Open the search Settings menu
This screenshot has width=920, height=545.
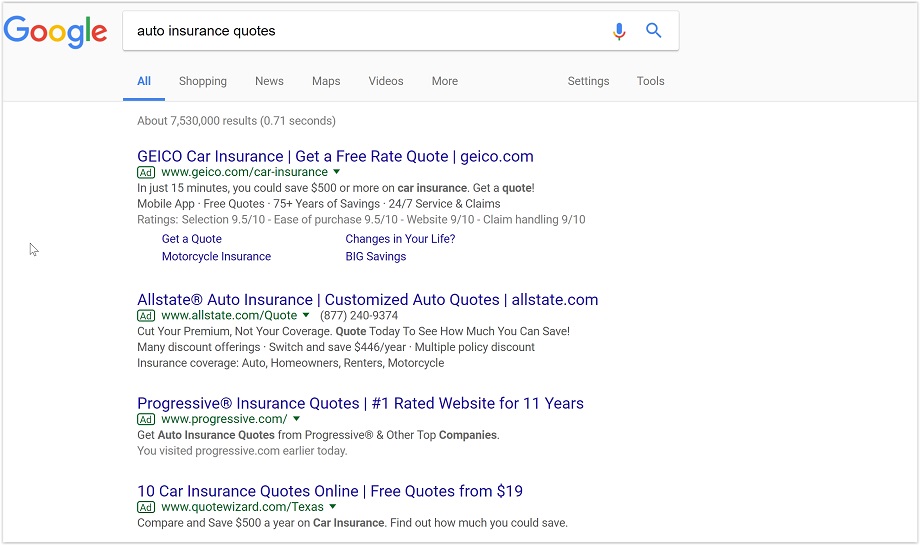click(x=588, y=81)
